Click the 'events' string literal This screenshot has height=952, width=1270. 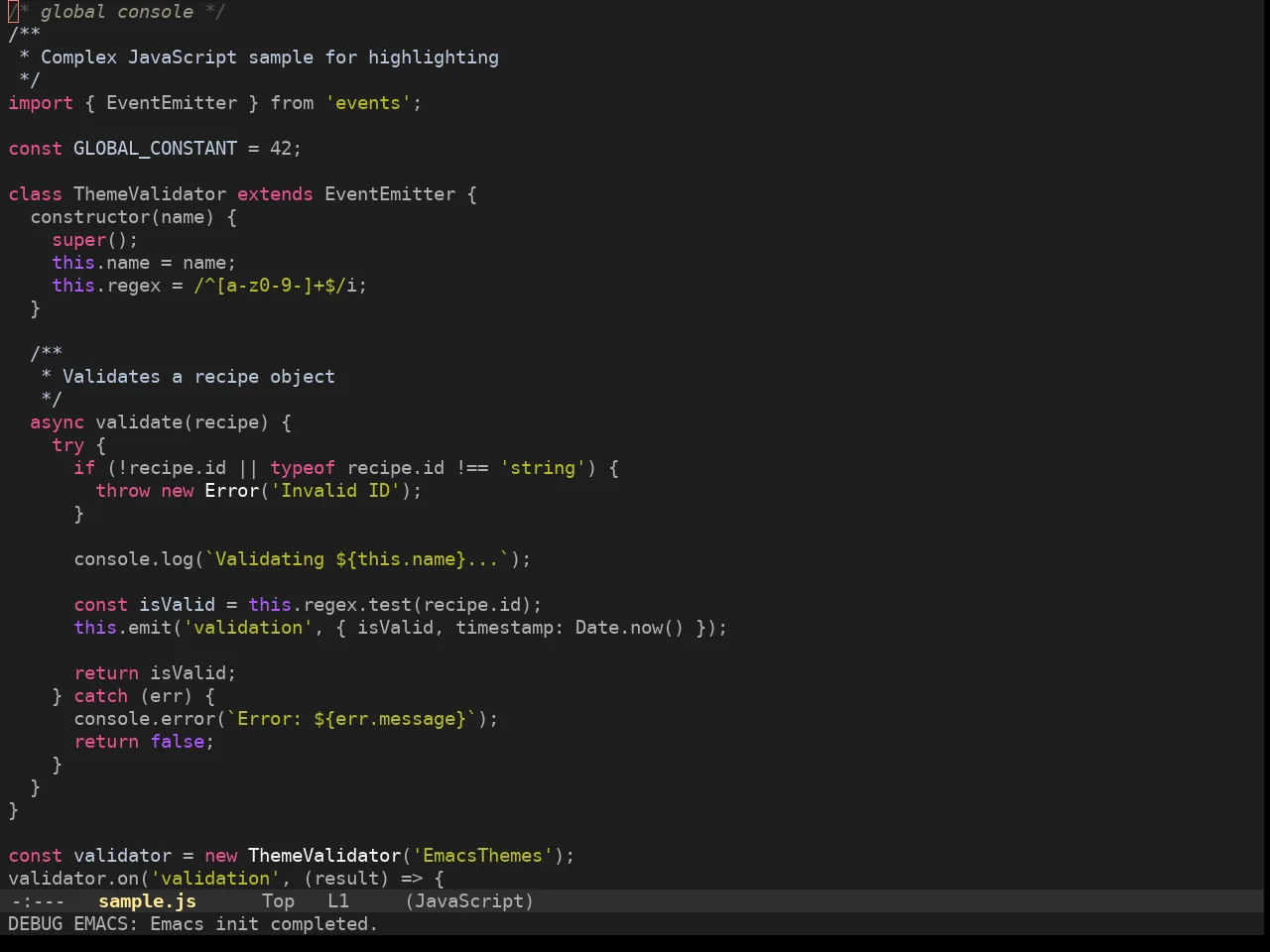[x=368, y=103]
